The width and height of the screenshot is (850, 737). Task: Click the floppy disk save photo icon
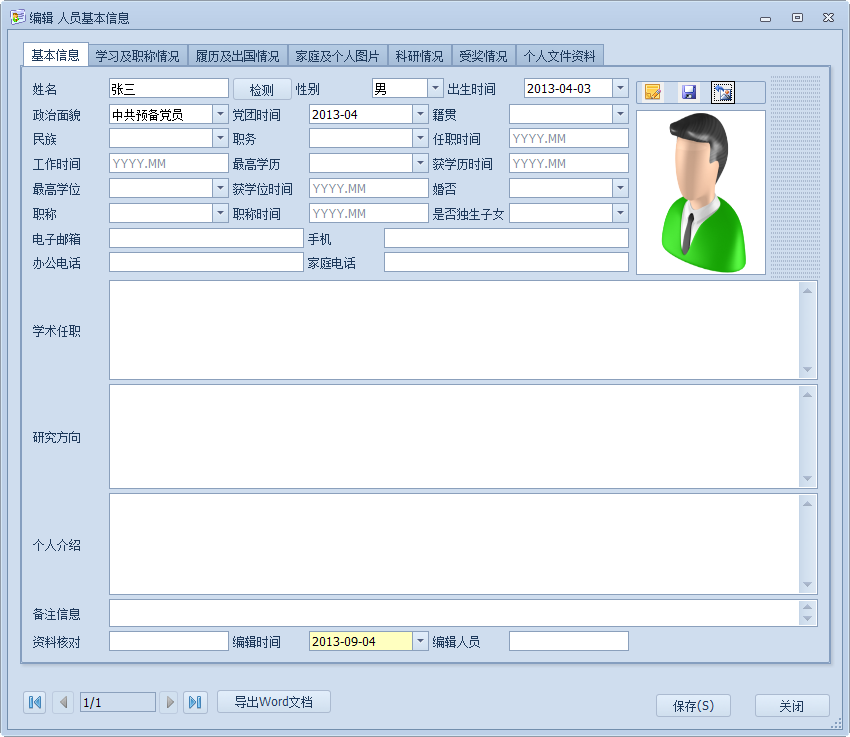coord(688,92)
